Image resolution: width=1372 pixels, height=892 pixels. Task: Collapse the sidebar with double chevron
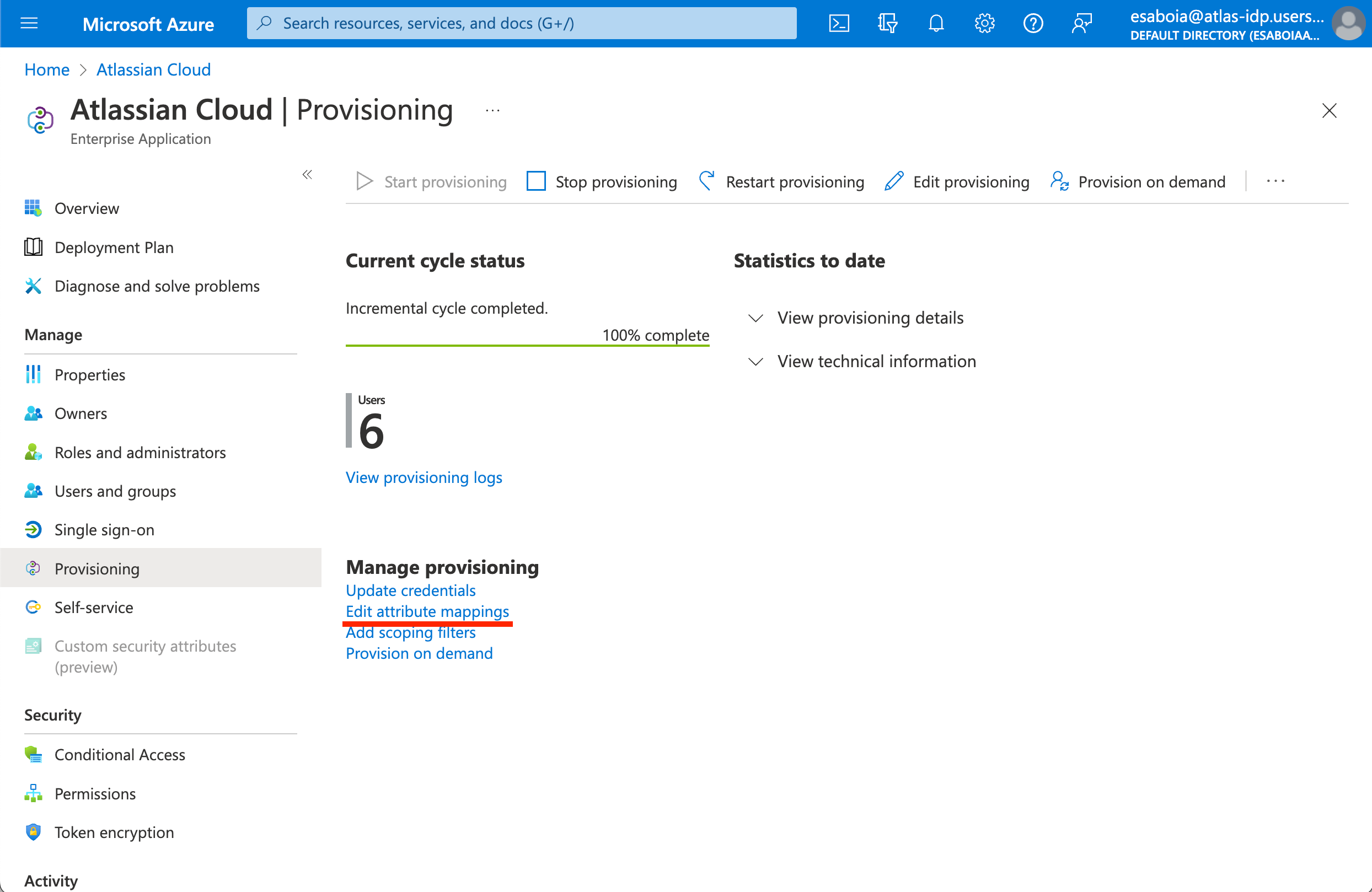pyautogui.click(x=307, y=175)
